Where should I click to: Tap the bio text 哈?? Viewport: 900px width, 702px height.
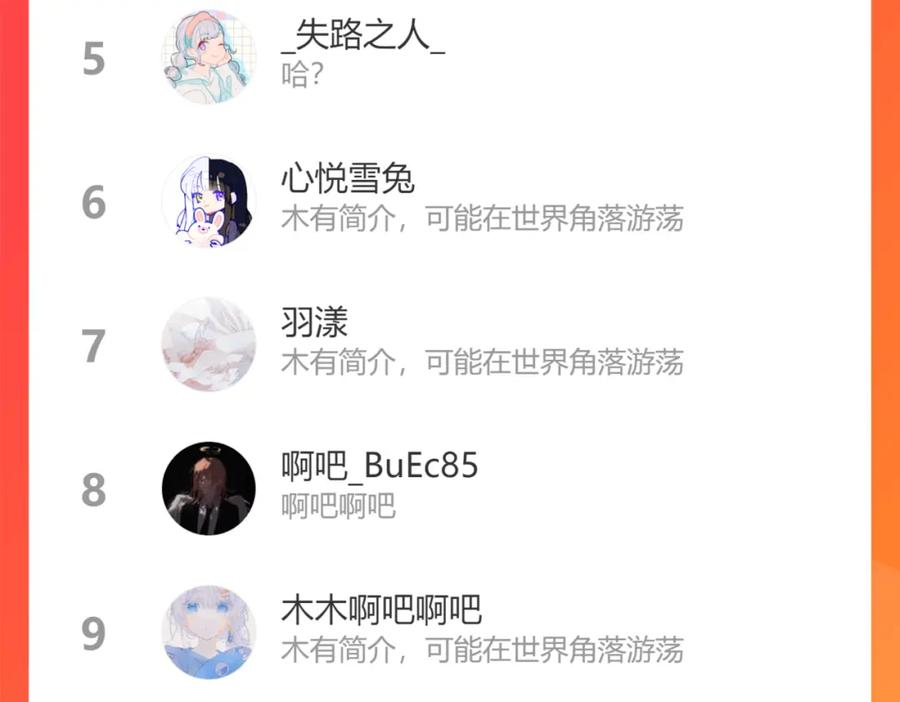(x=302, y=75)
